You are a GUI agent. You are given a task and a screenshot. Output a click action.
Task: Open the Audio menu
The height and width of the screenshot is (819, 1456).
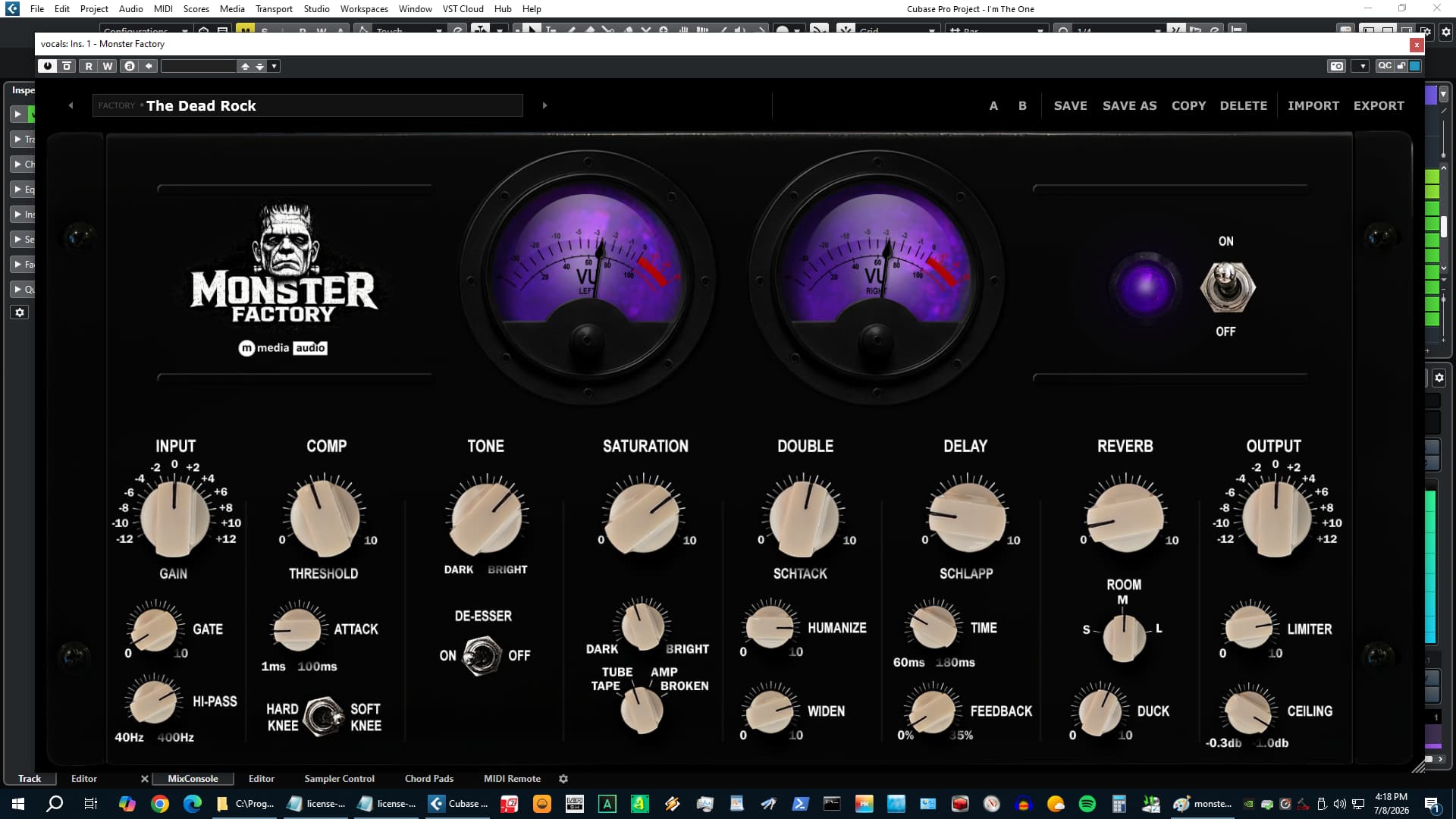coord(131,8)
